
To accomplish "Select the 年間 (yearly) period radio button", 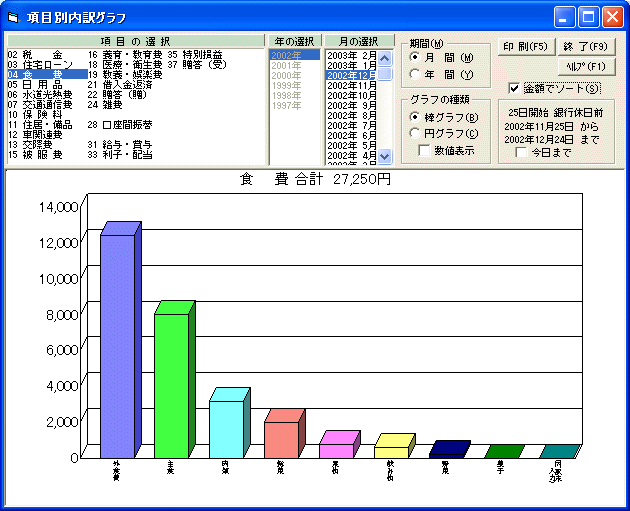I will pos(416,75).
